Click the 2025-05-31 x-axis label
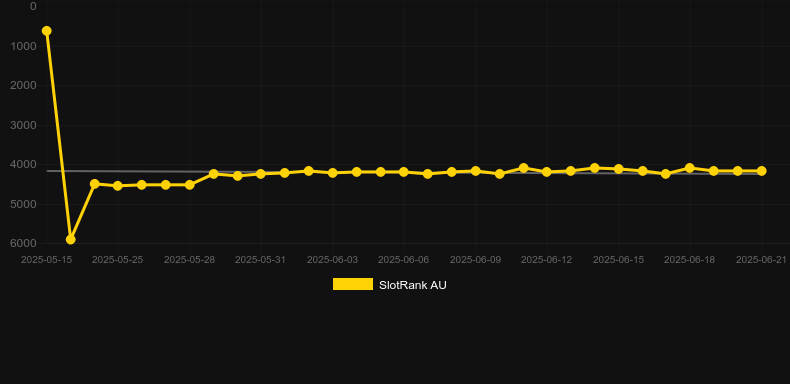Screen dimensions: 790x384 point(260,260)
